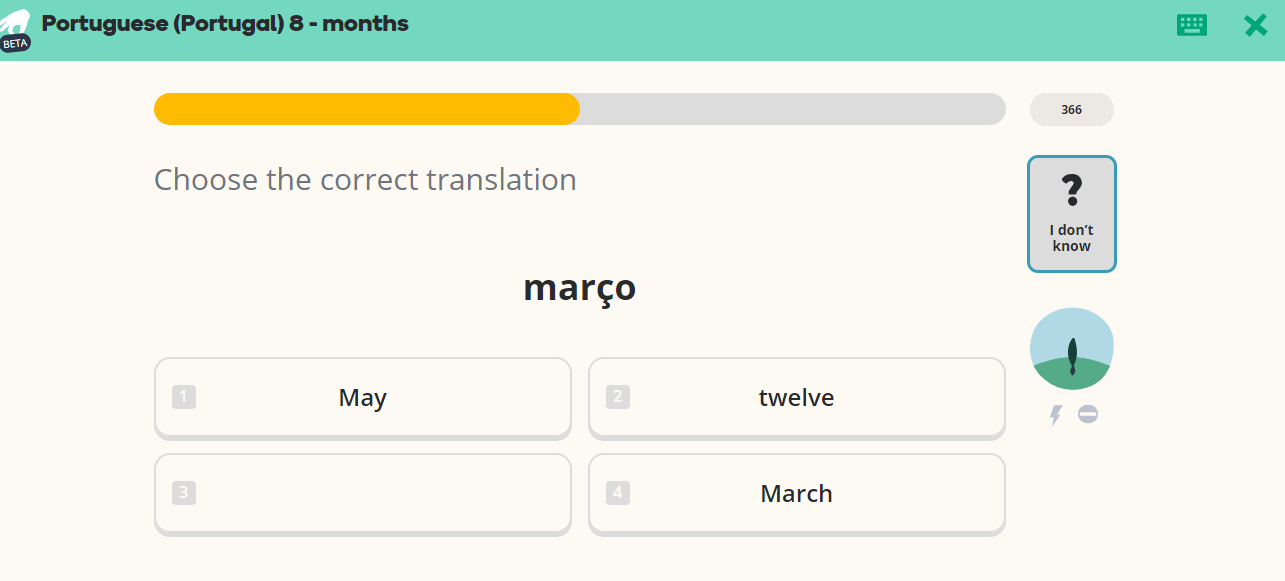Viewport: 1285px width, 581px height.
Task: Close the session with the green X
Action: click(1255, 26)
